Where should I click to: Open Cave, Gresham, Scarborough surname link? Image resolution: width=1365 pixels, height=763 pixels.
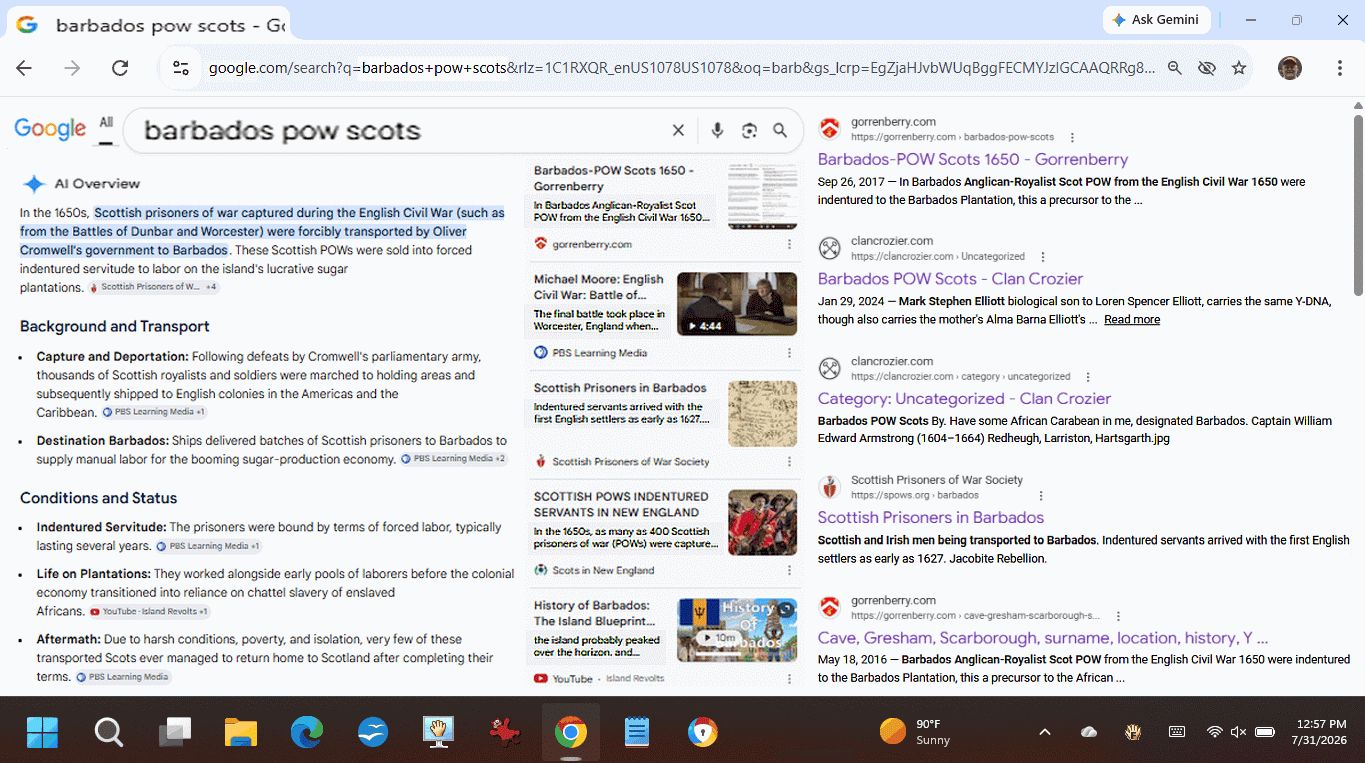pyautogui.click(x=1043, y=638)
